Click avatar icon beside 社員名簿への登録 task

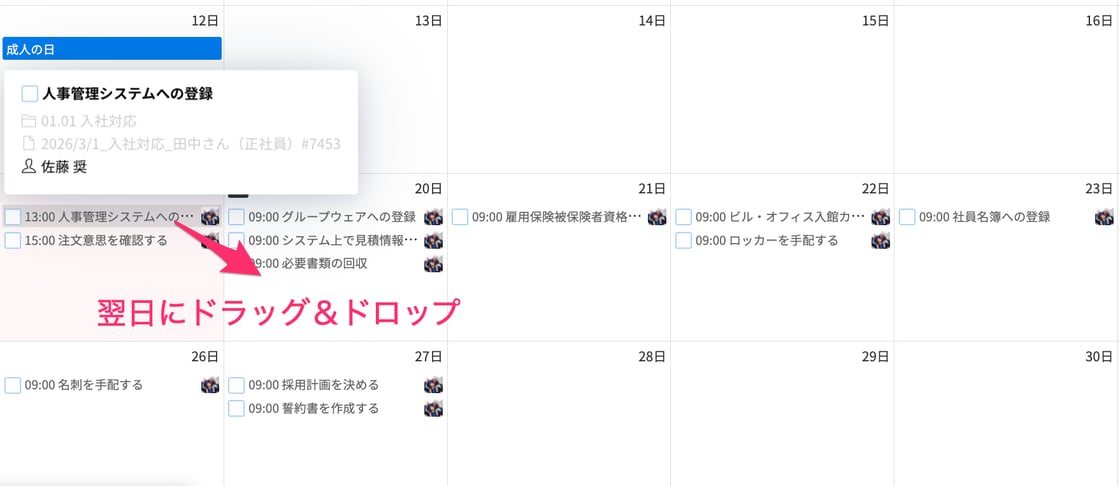(x=1104, y=217)
